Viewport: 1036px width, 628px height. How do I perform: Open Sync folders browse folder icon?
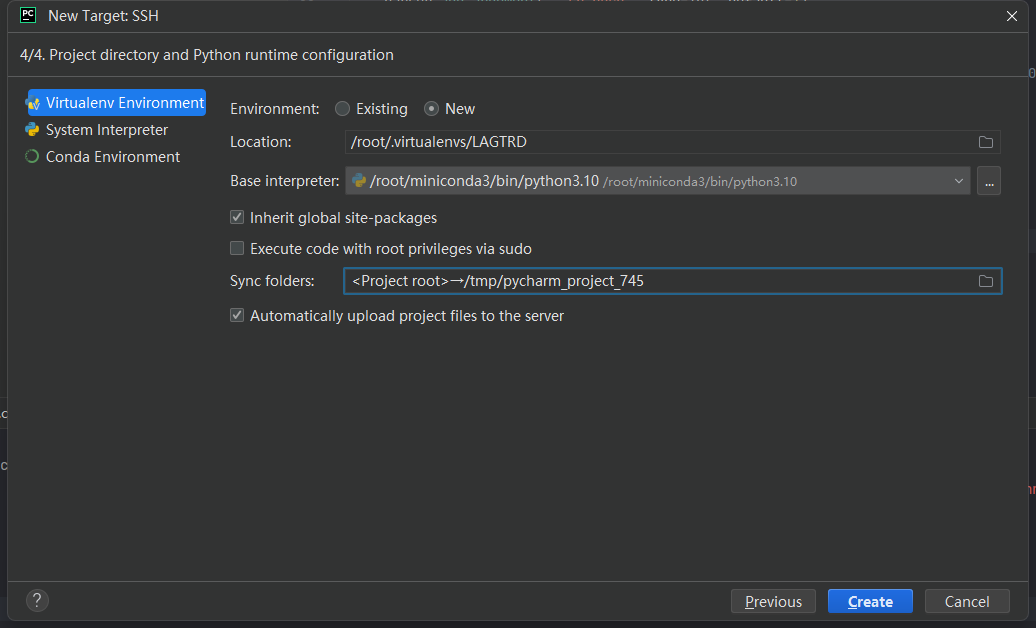(x=986, y=281)
